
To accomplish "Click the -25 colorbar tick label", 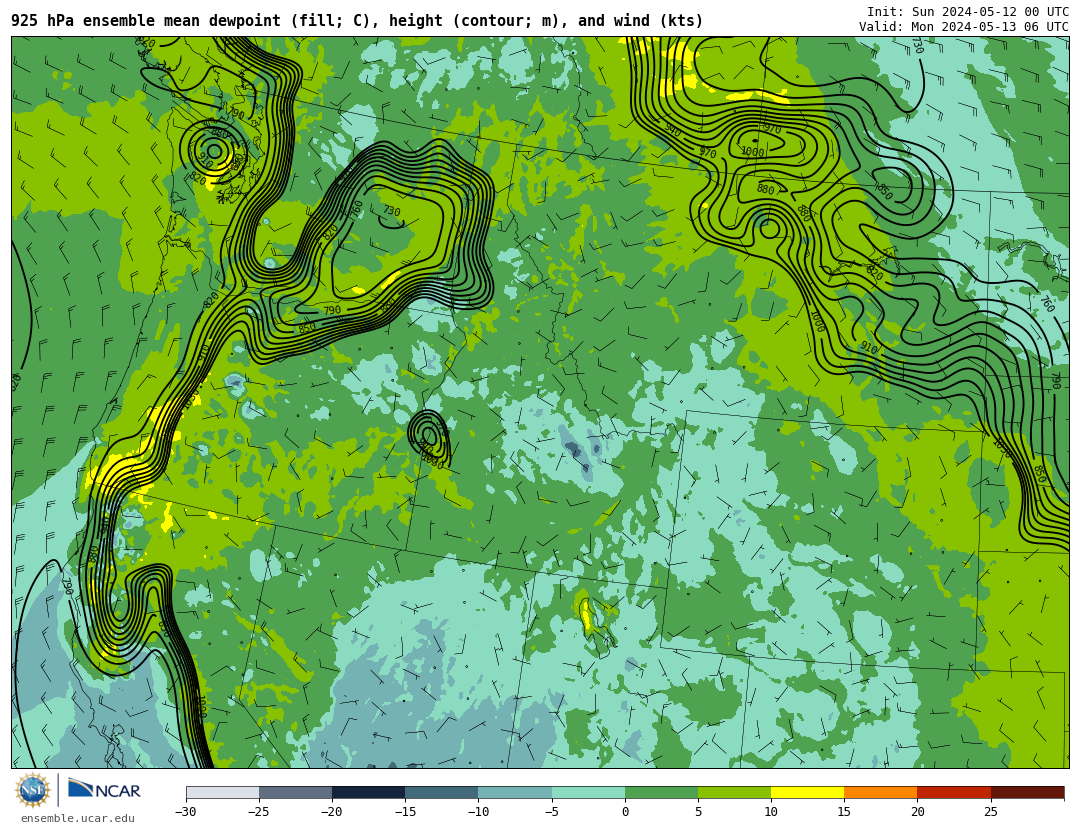I will (x=258, y=812).
